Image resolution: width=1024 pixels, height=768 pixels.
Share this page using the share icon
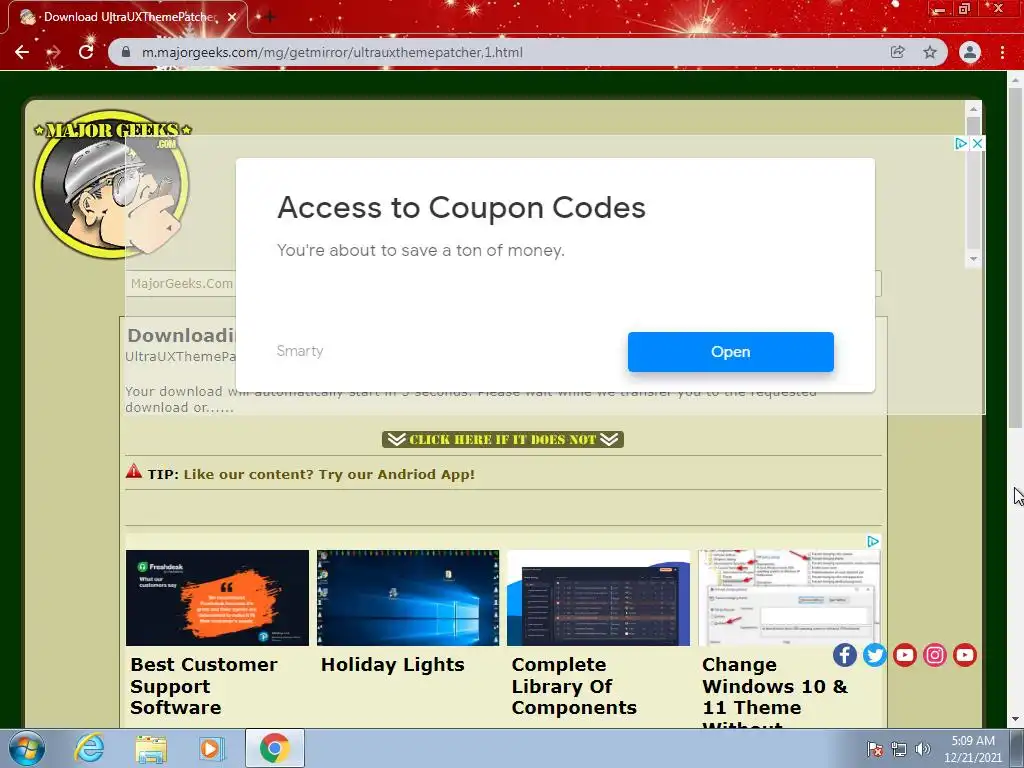pos(898,52)
